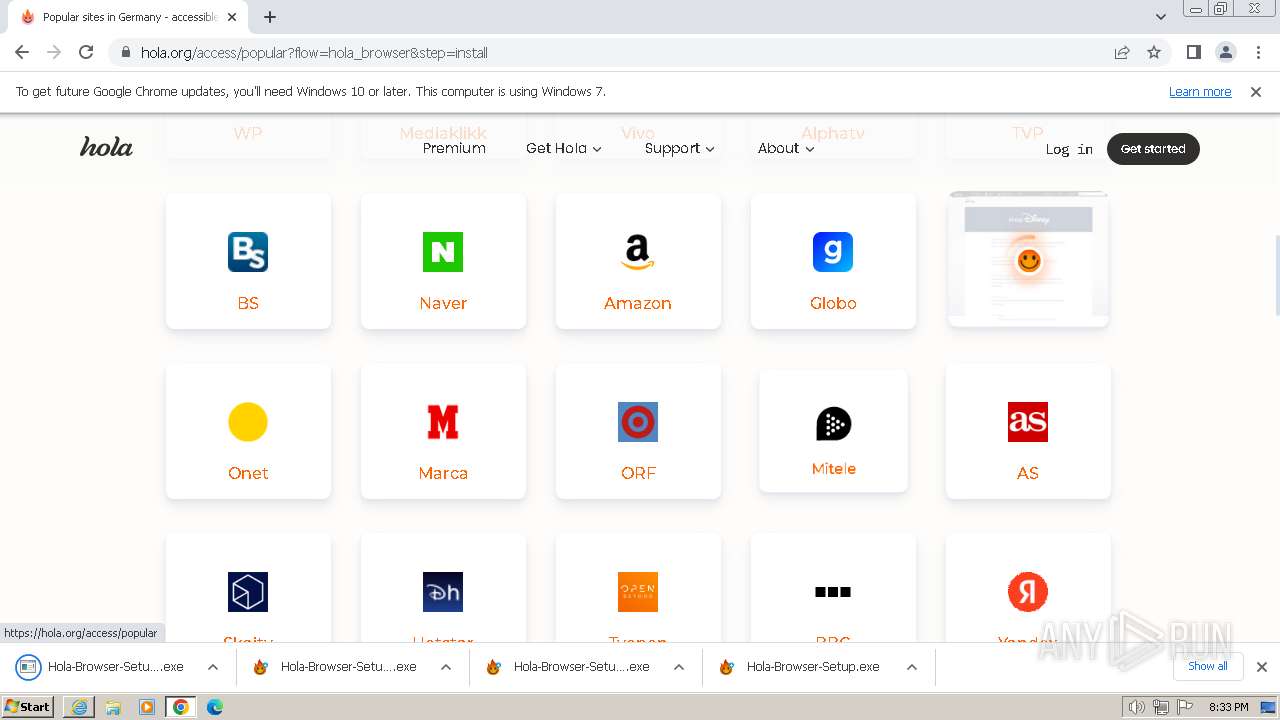The height and width of the screenshot is (720, 1280).
Task: Open the Tvopen orange icon tile
Action: coord(638,592)
